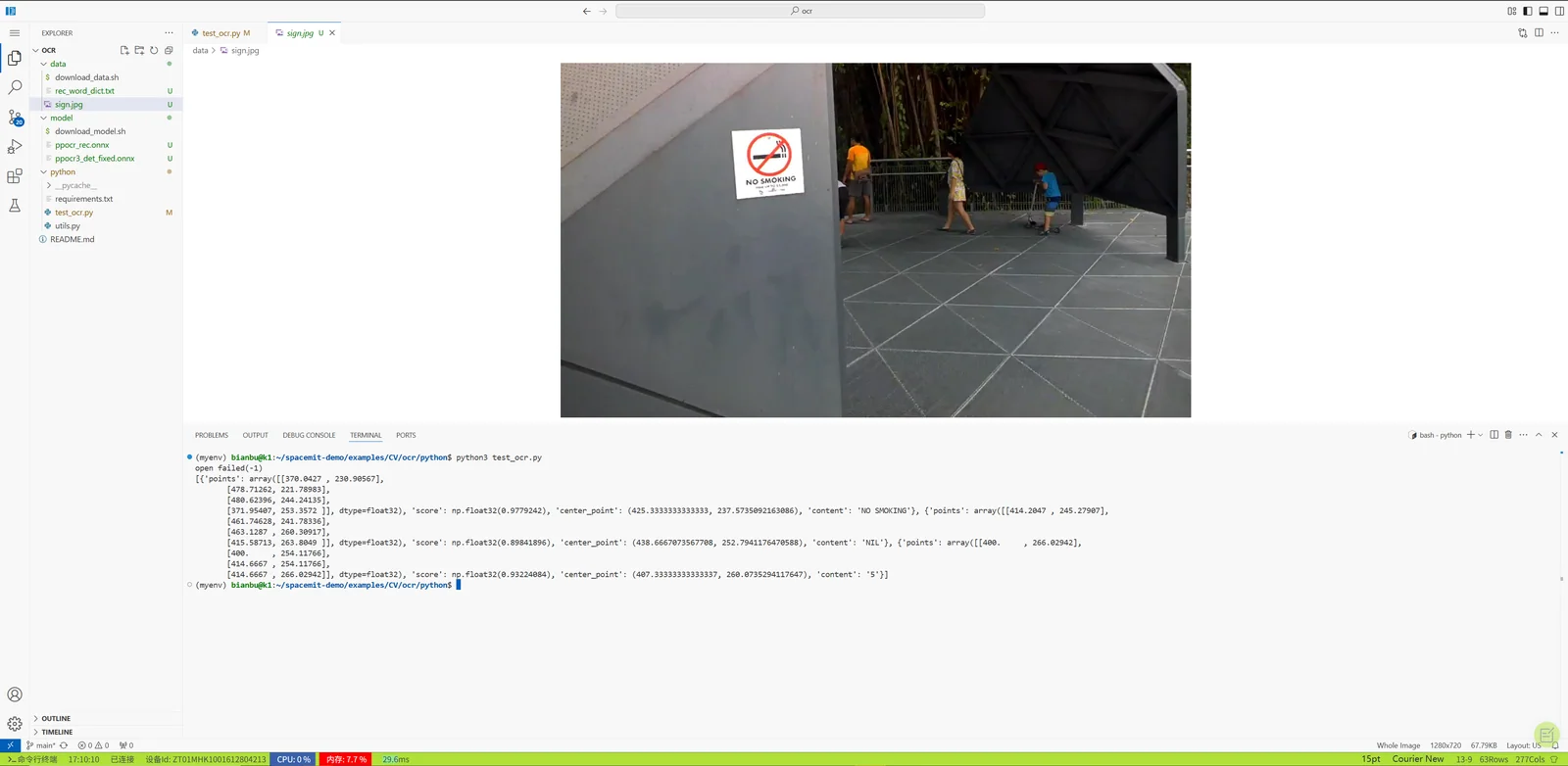Click New File icon in OCR explorer
The image size is (1568, 766).
[x=124, y=50]
